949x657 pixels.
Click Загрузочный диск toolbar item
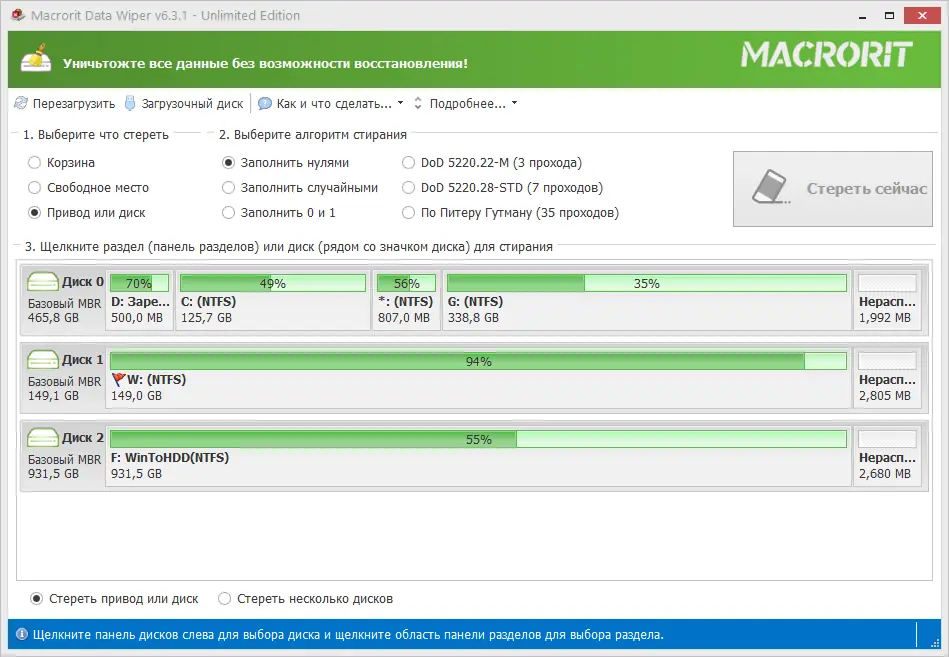point(184,103)
